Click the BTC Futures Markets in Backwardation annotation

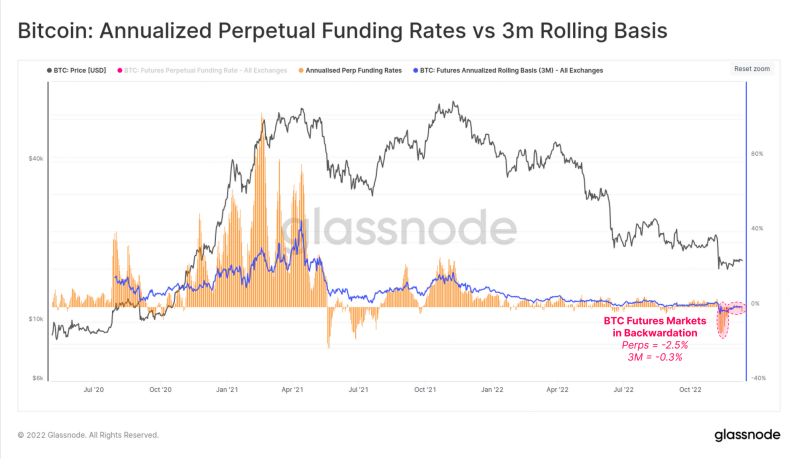pos(654,327)
